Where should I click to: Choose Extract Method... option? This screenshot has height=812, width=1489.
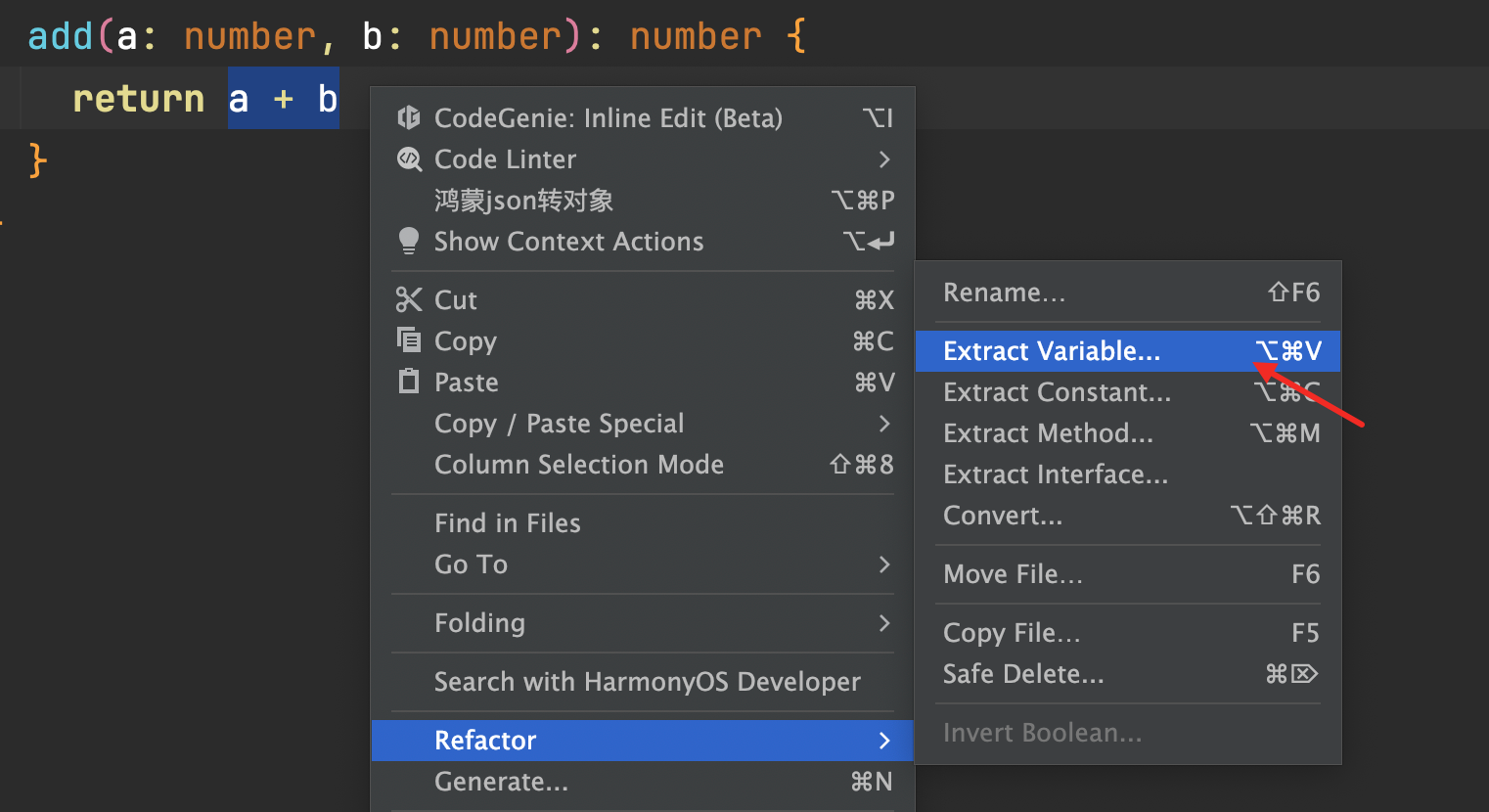coord(1048,433)
